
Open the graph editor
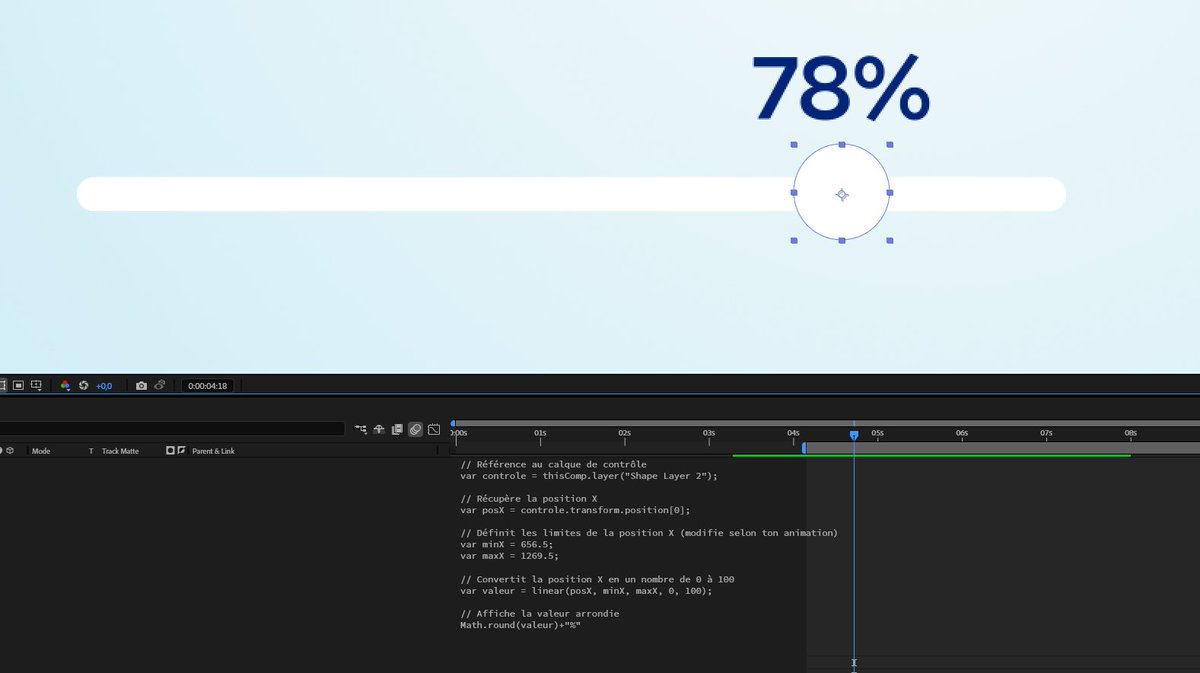434,430
